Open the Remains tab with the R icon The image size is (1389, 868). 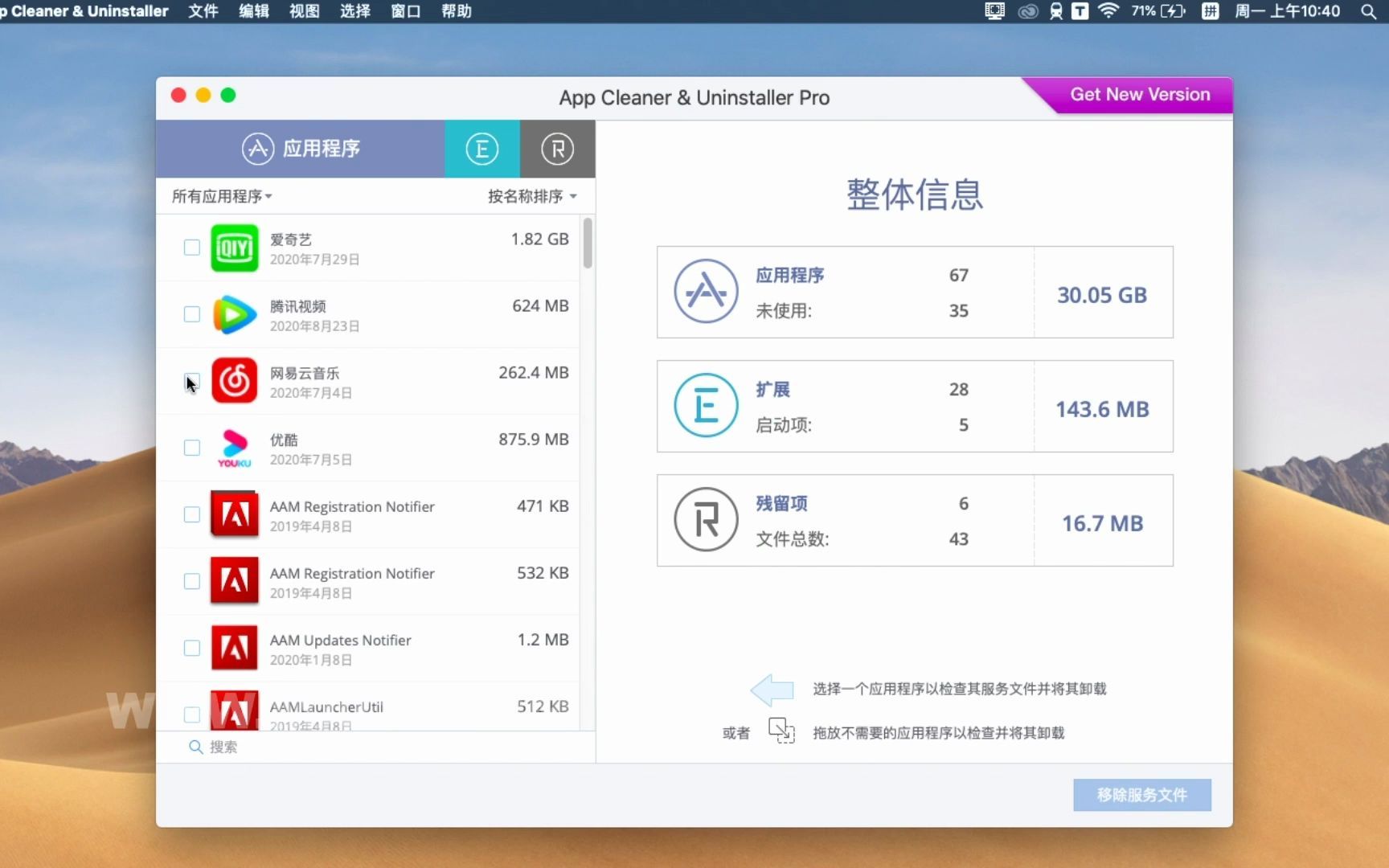tap(557, 149)
